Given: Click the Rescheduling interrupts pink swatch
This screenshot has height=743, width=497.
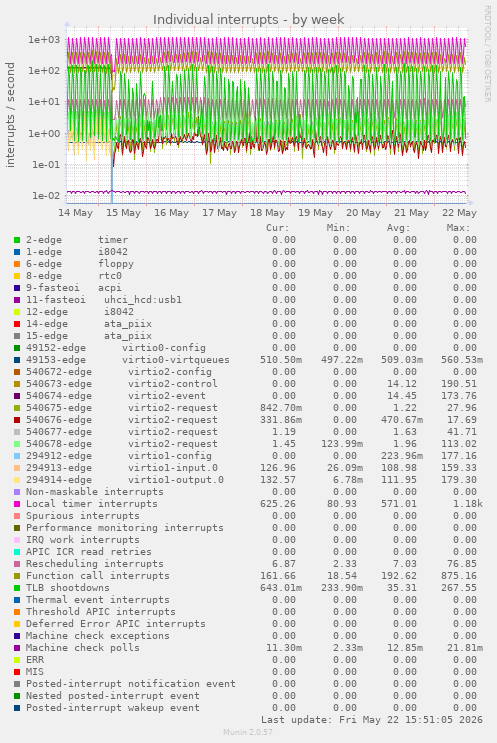Looking at the screenshot, I should click(17, 564).
